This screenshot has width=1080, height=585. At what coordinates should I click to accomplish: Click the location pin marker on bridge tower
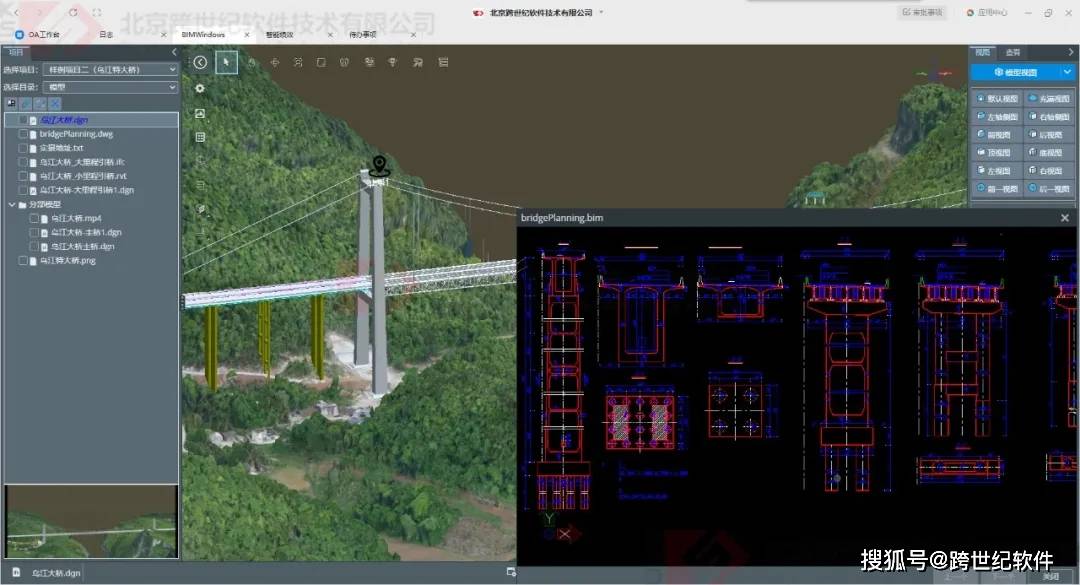tap(380, 166)
